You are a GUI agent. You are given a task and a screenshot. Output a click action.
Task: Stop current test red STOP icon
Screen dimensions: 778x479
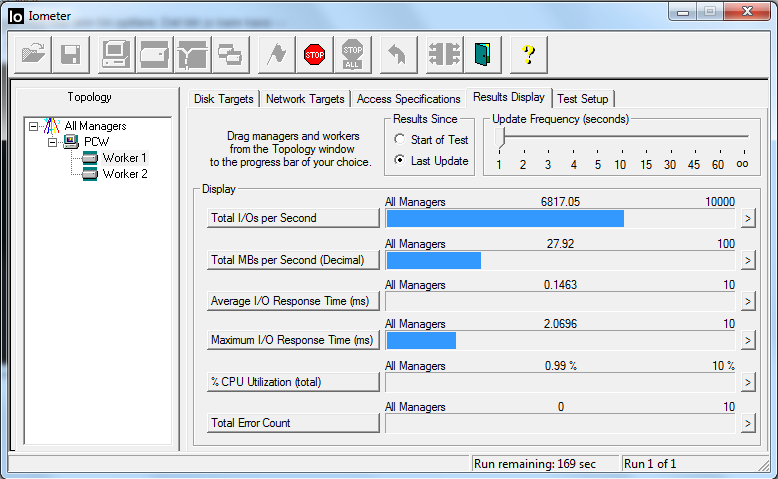pos(315,54)
